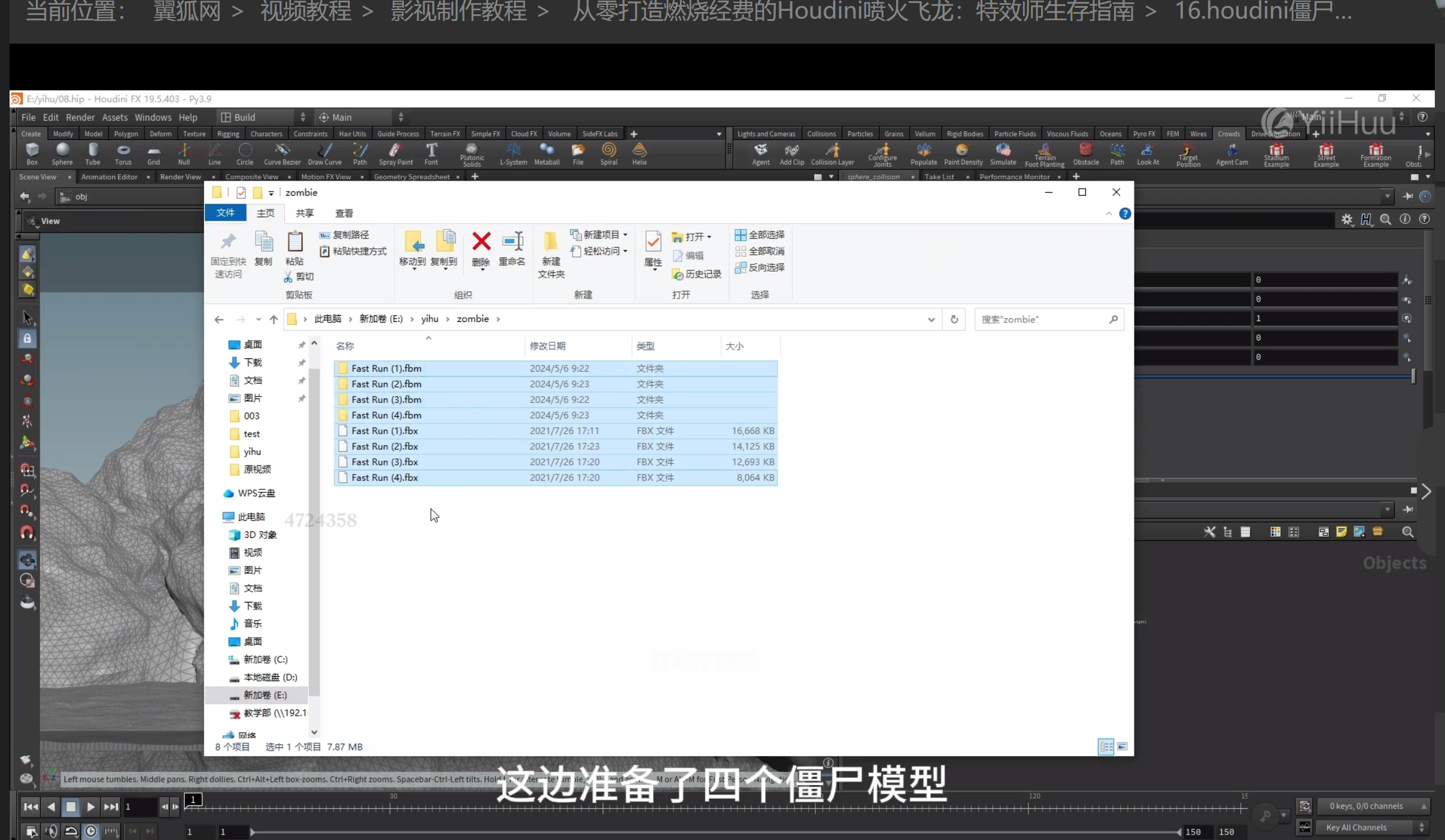The width and height of the screenshot is (1445, 840).
Task: Open the Explorer Share tab
Action: [305, 213]
